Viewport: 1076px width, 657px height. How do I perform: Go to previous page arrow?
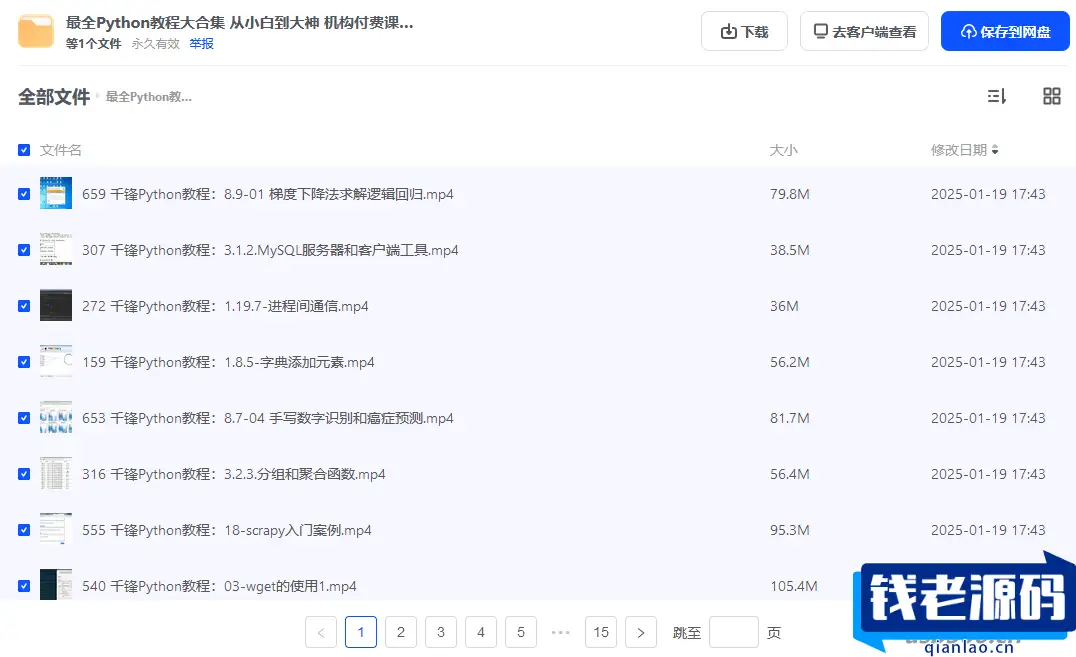320,632
